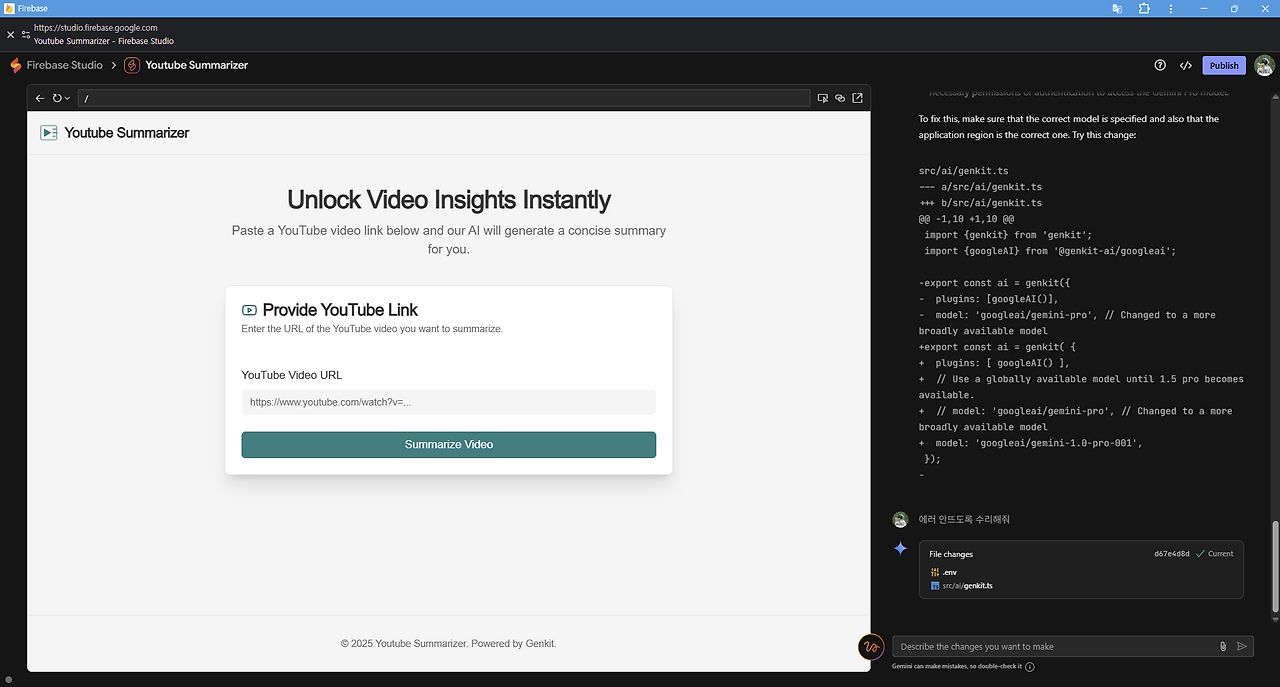Open the user profile avatar
Screen dimensions: 1280x687
pos(1264,65)
